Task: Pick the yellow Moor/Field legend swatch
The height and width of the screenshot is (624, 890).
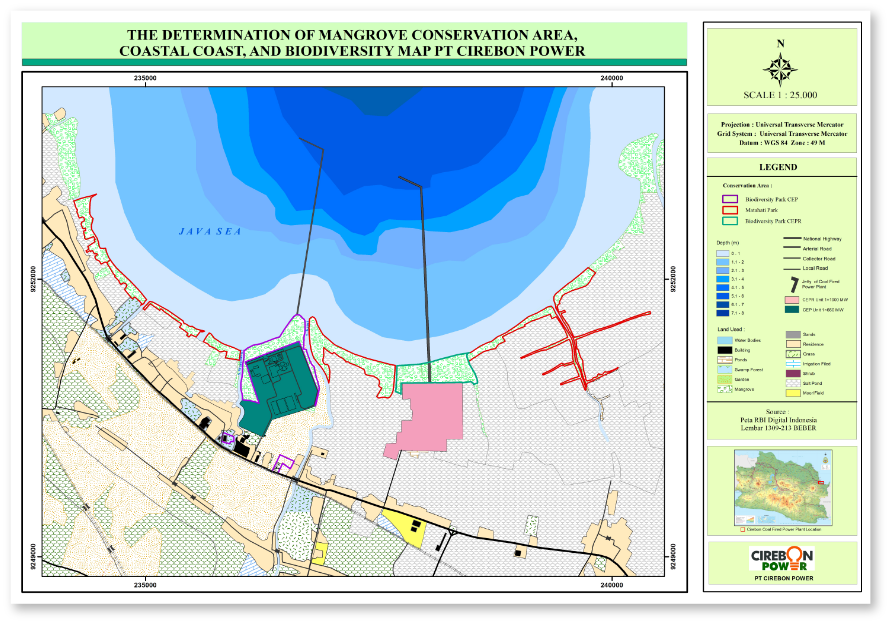Action: pyautogui.click(x=793, y=393)
